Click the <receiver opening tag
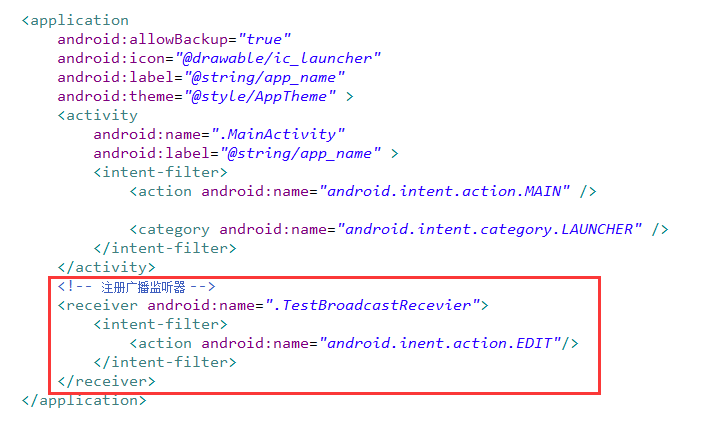 coord(97,306)
